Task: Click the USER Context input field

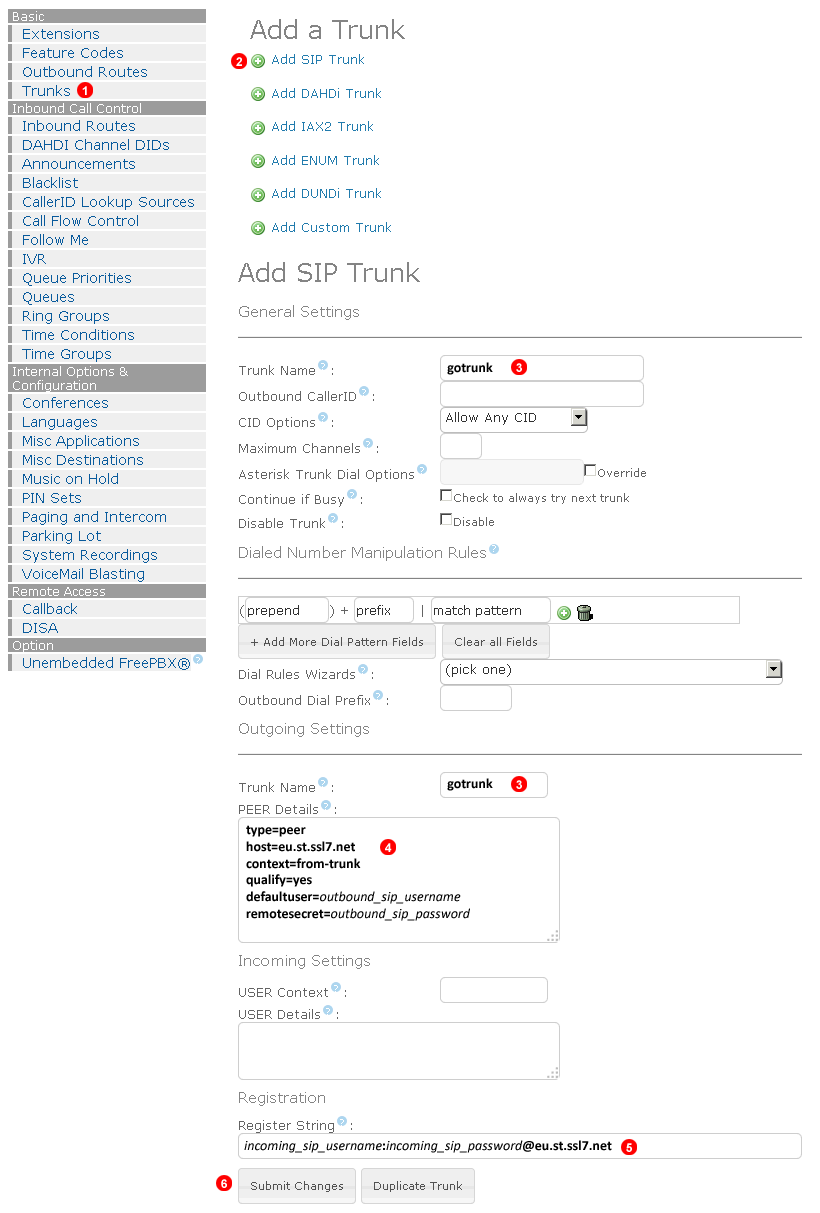Action: pos(494,990)
